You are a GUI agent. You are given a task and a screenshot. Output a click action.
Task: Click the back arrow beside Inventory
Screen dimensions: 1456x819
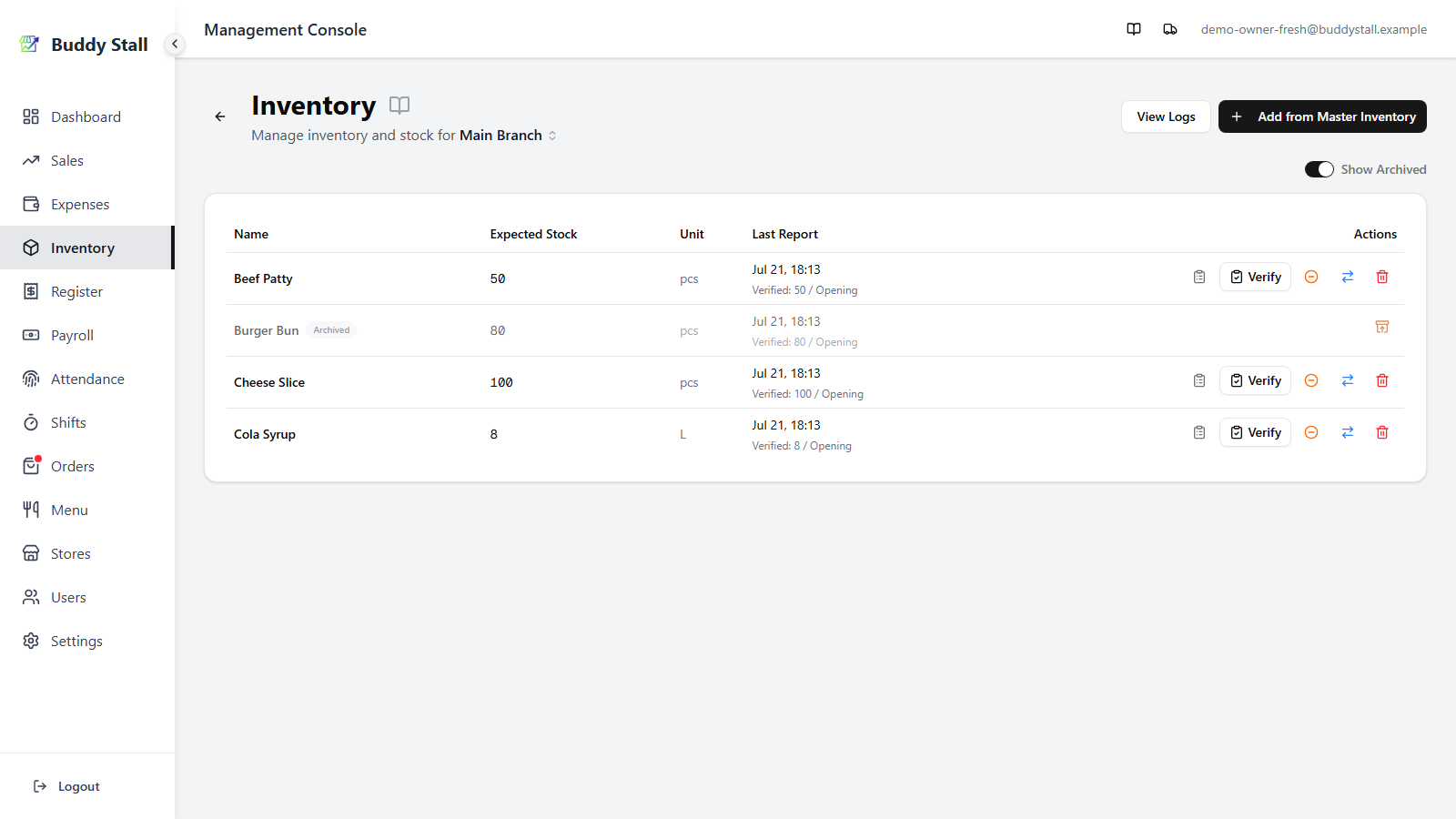click(x=220, y=116)
